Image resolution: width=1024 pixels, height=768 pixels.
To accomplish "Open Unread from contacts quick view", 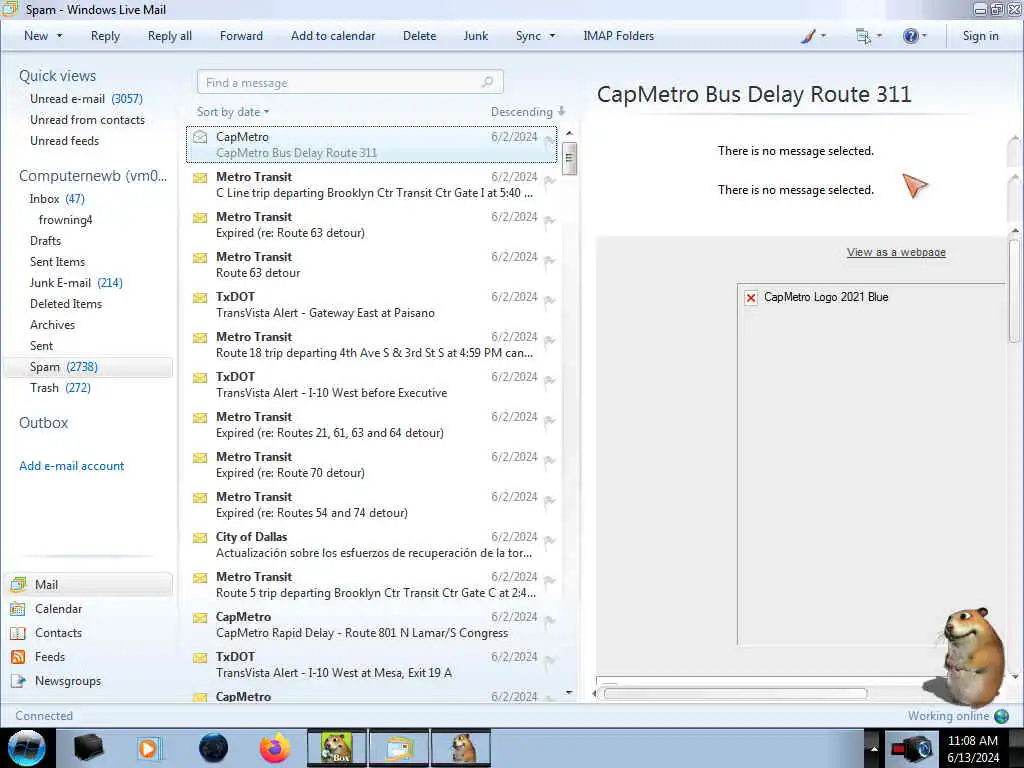I will 87,120.
